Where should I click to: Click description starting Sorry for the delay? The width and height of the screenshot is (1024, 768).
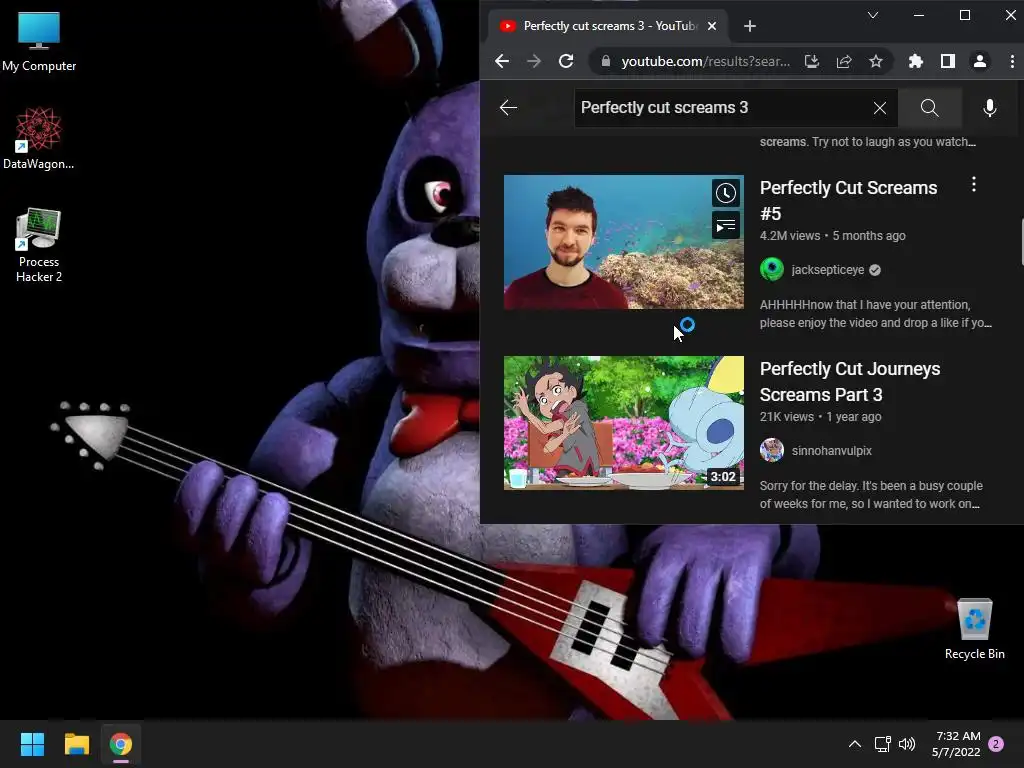click(871, 494)
